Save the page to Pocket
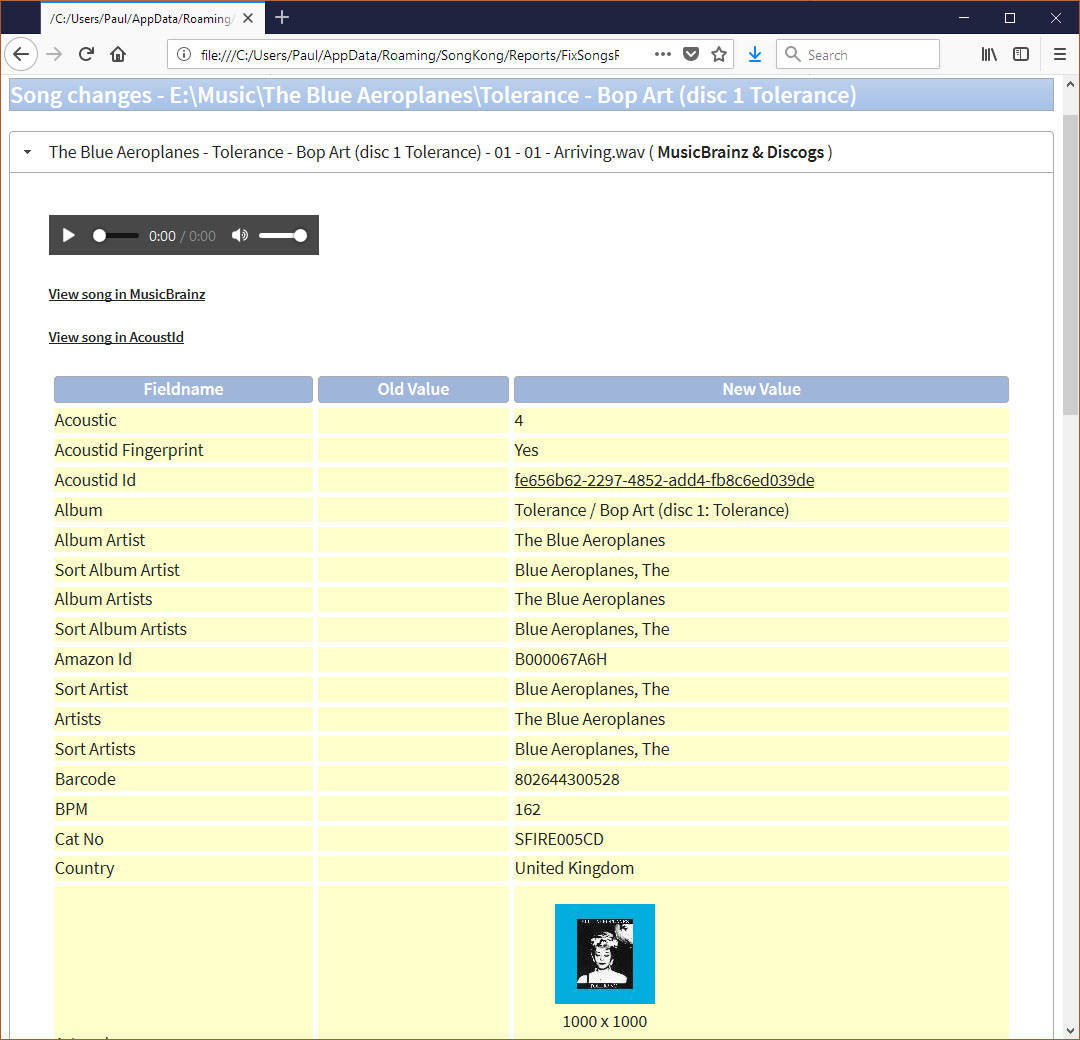Viewport: 1080px width, 1040px height. (691, 54)
